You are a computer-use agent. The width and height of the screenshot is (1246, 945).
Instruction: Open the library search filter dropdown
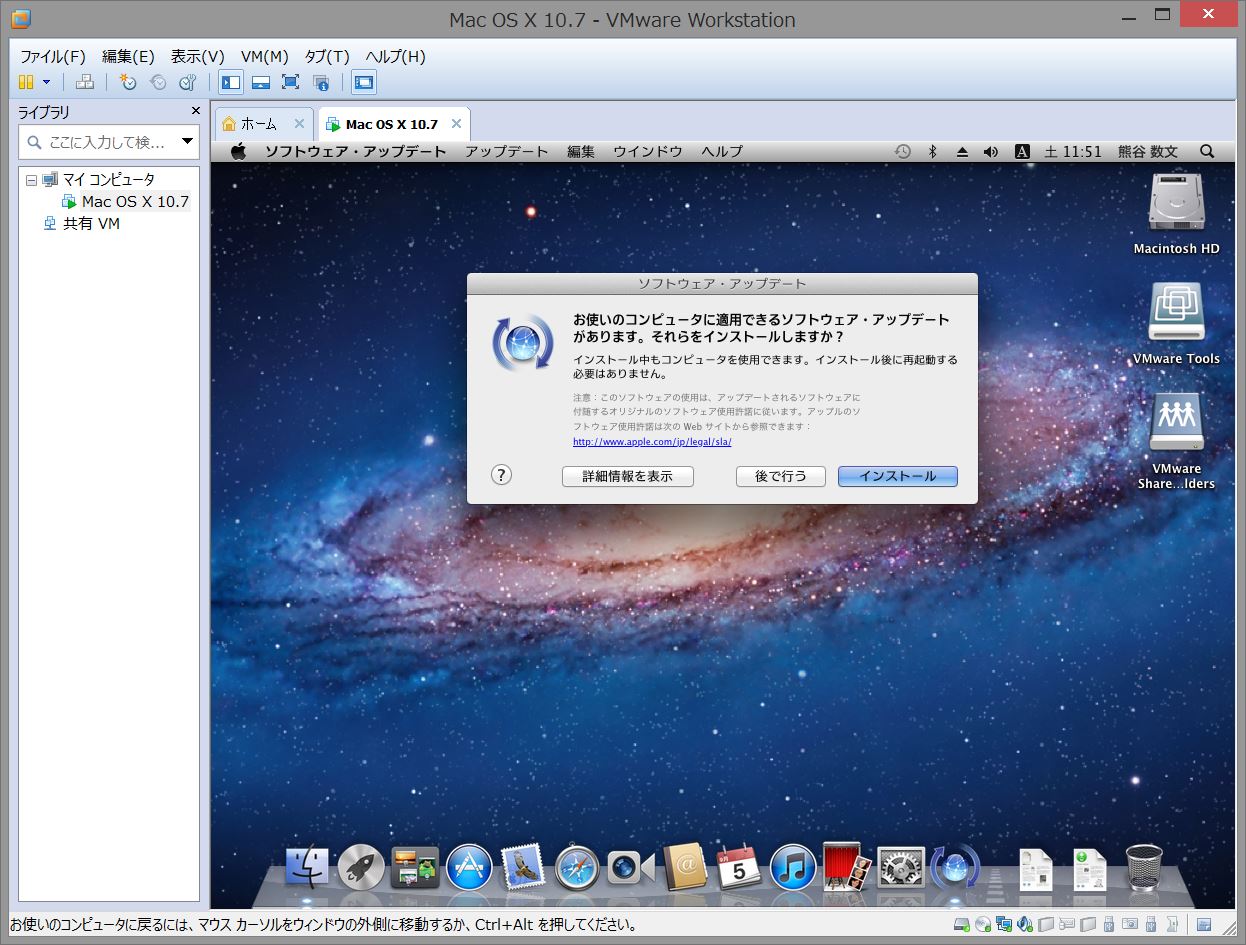coord(187,142)
